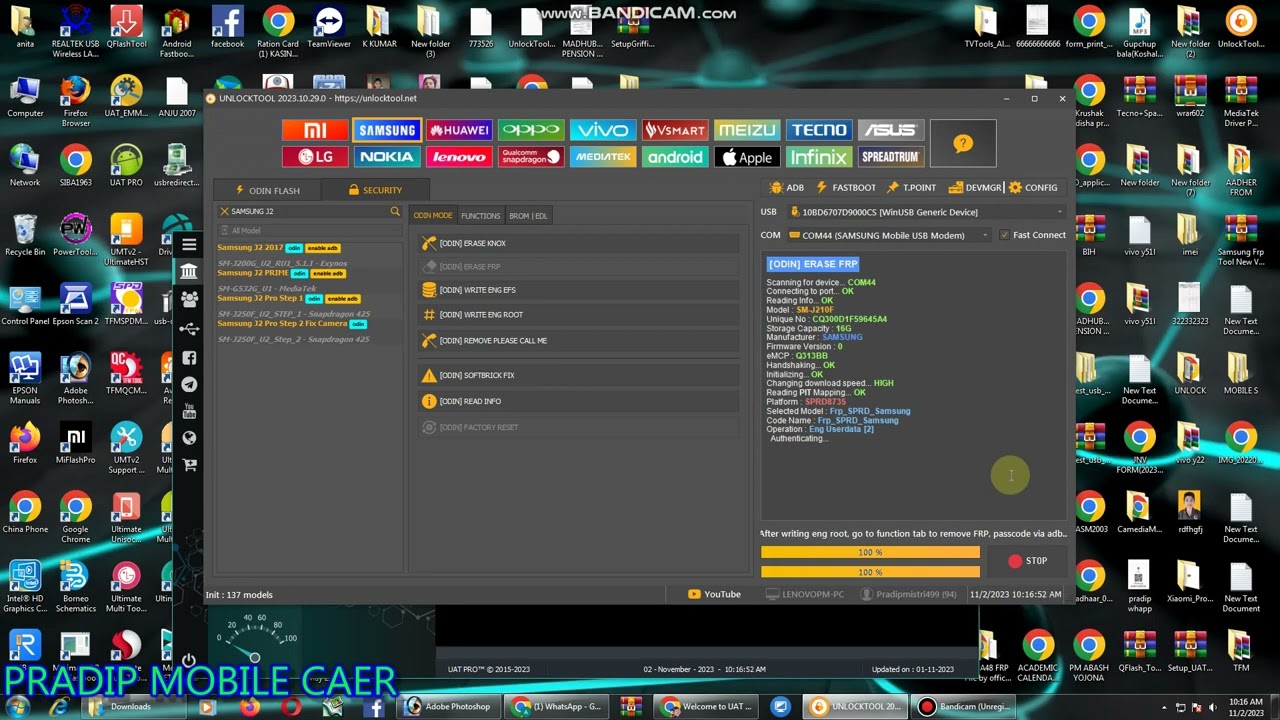Pick the OPPO brand tile
The width and height of the screenshot is (1280, 720).
531,130
